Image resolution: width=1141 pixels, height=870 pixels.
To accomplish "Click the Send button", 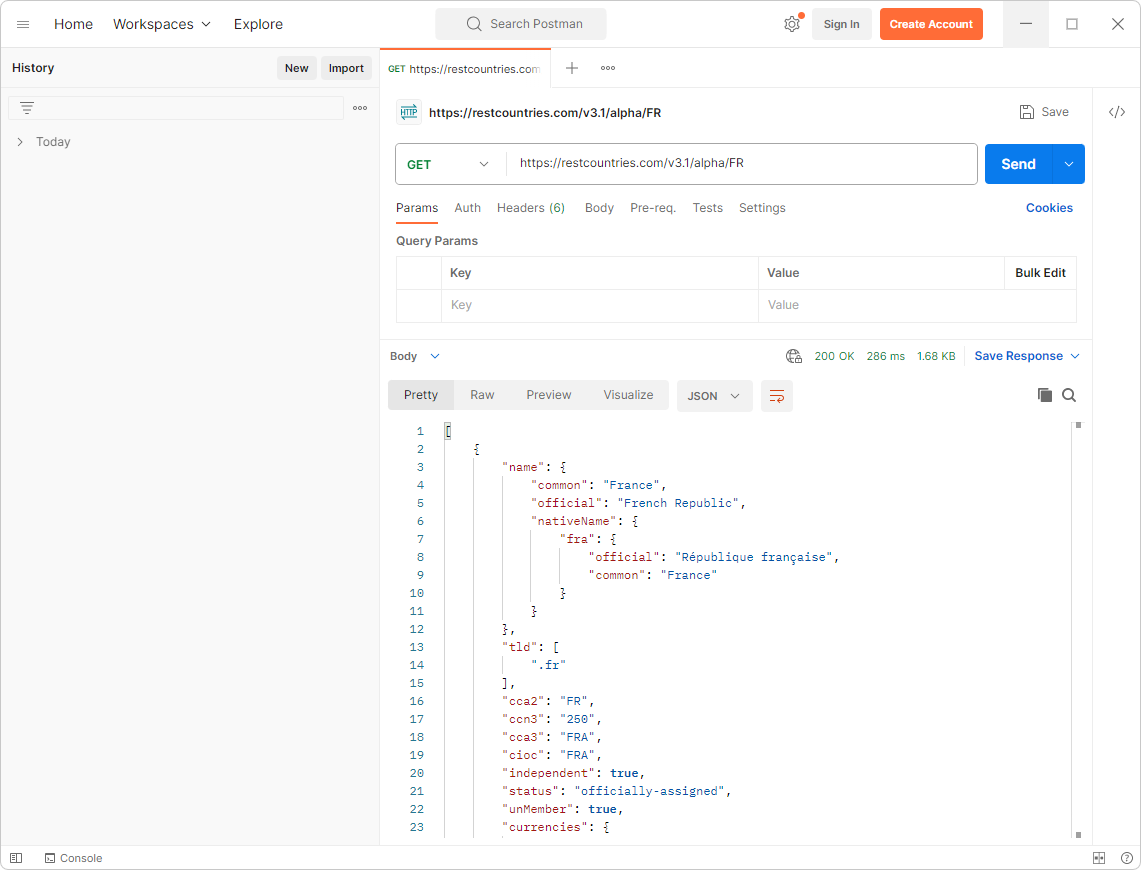I will tap(1018, 164).
